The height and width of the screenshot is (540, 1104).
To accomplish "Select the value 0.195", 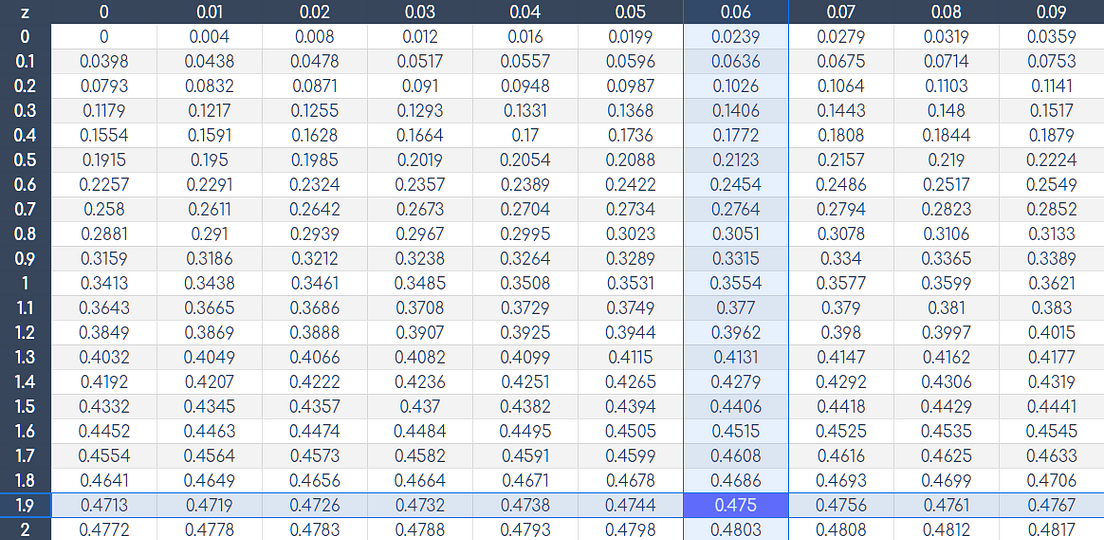I will coord(209,160).
